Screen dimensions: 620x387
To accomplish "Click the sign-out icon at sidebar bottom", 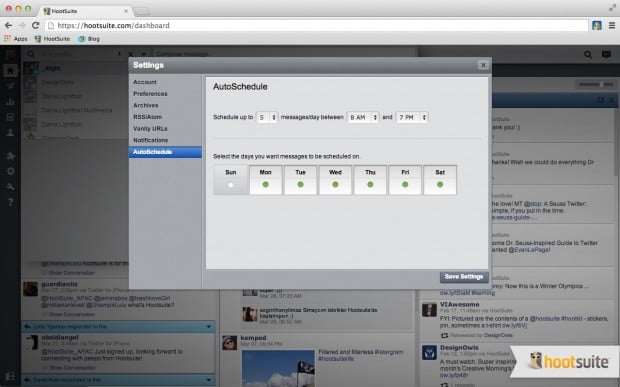I will [x=10, y=376].
